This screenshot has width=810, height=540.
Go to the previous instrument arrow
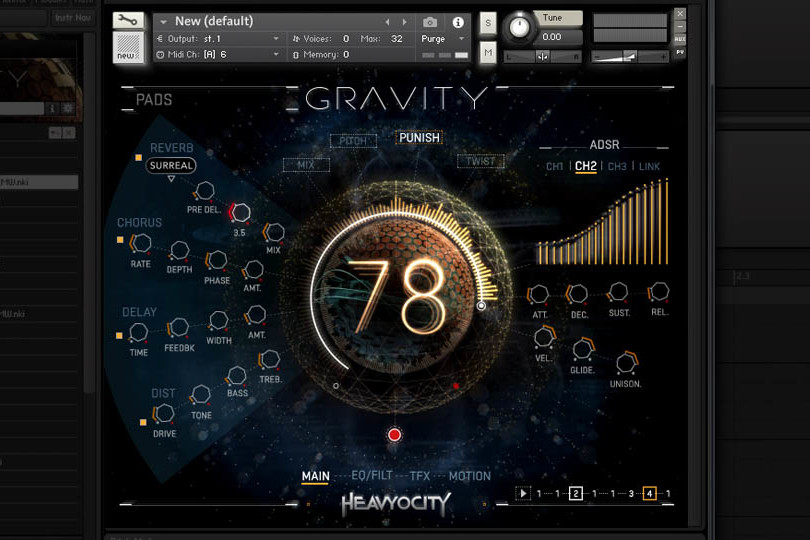tap(387, 22)
